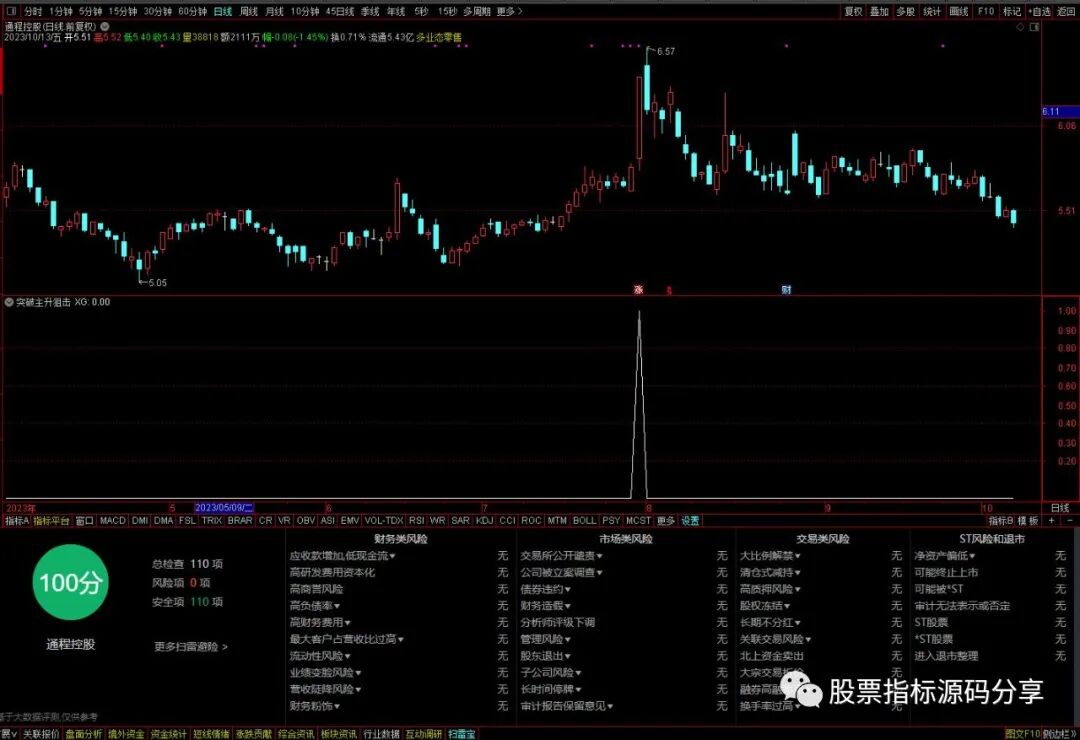This screenshot has height=740, width=1080.
Task: Switch to 周线 weekly chart
Action: [248, 12]
